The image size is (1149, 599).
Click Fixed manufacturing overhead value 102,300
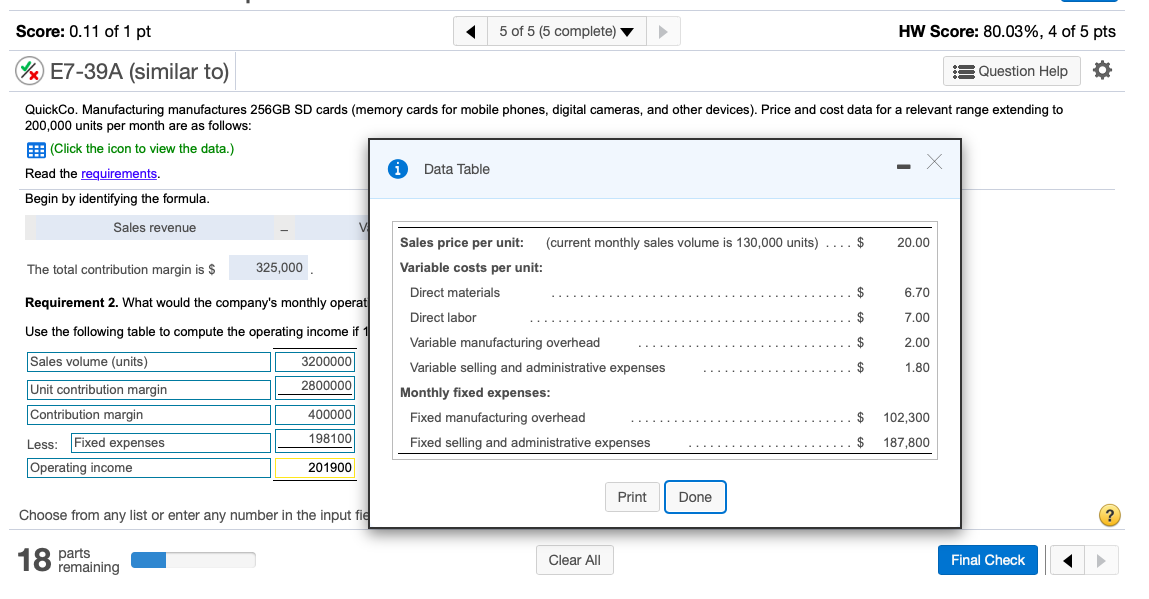tap(906, 417)
